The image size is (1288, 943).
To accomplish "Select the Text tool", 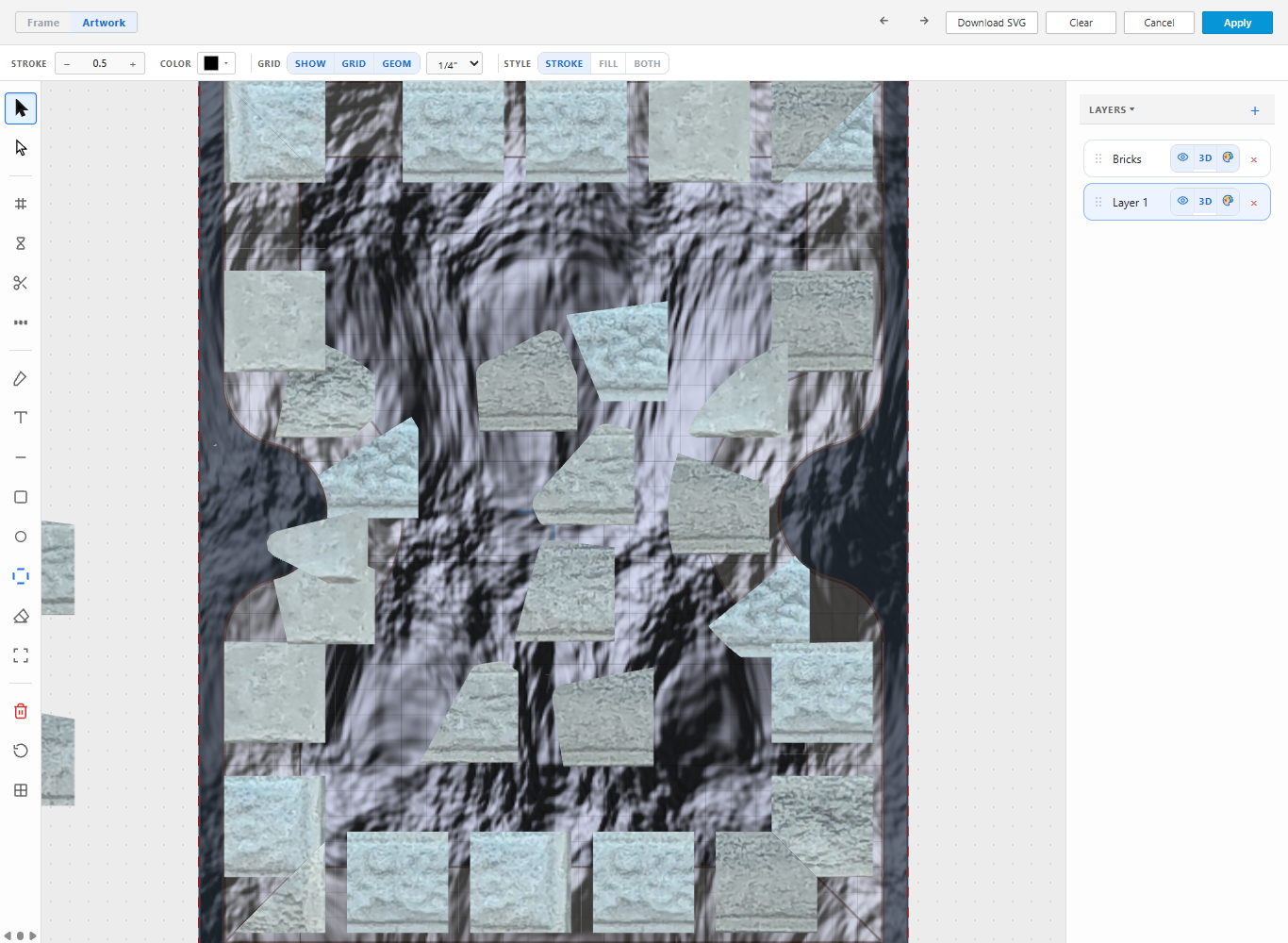I will pyautogui.click(x=21, y=418).
